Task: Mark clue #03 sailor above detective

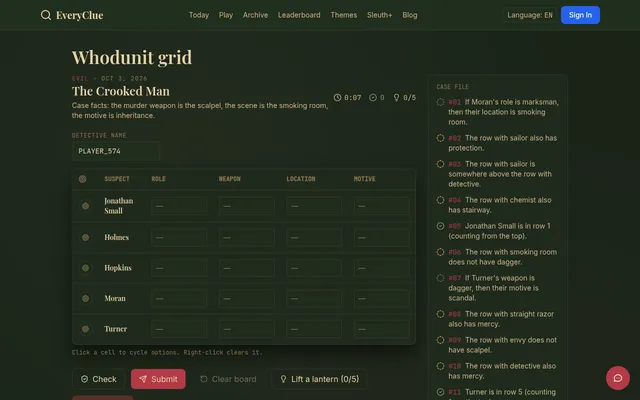Action: (440, 164)
